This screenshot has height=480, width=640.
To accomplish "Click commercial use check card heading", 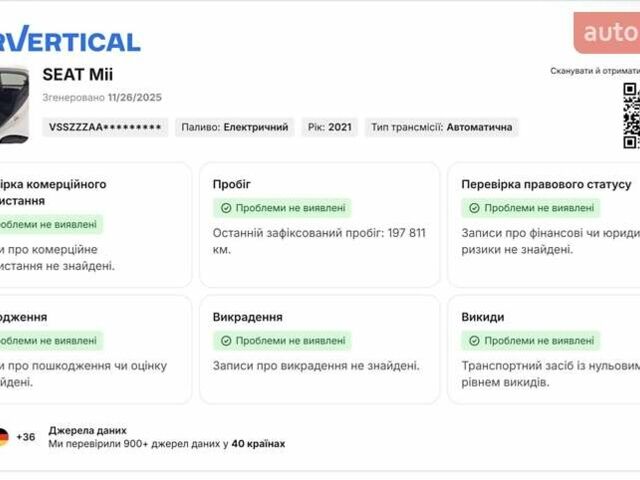I will click(x=53, y=192).
